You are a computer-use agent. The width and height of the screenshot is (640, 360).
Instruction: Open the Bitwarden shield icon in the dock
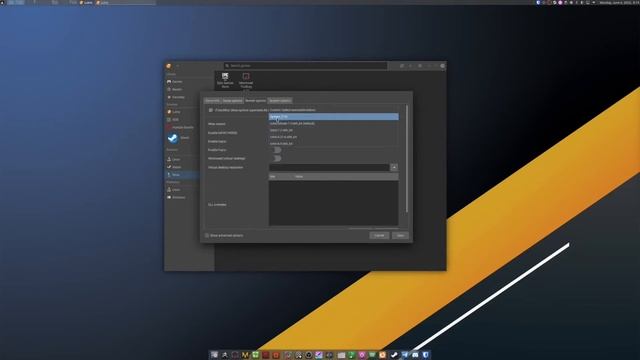(426, 355)
